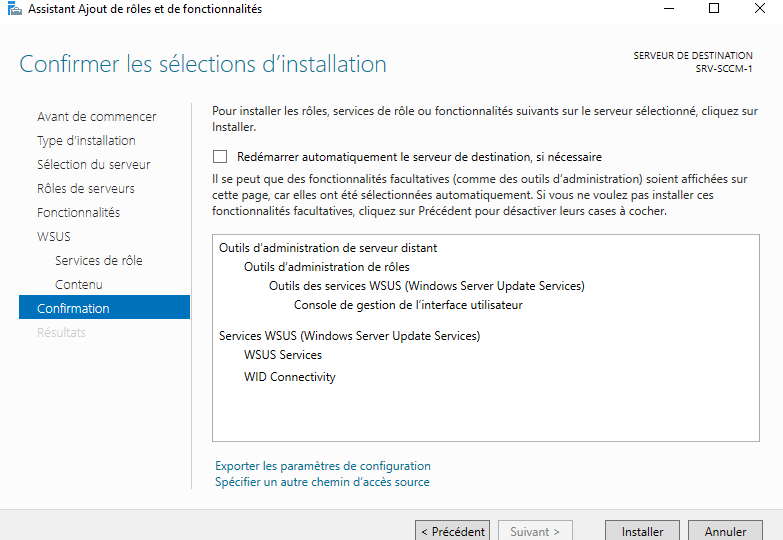Go to Avant de commencer step

[x=96, y=117]
